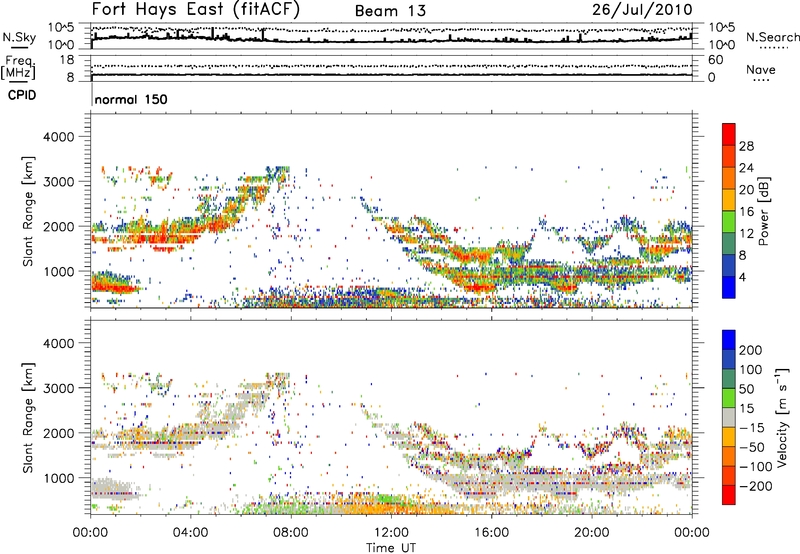
Task: Click the left '10^5' noise axis tick
Action: (61, 27)
